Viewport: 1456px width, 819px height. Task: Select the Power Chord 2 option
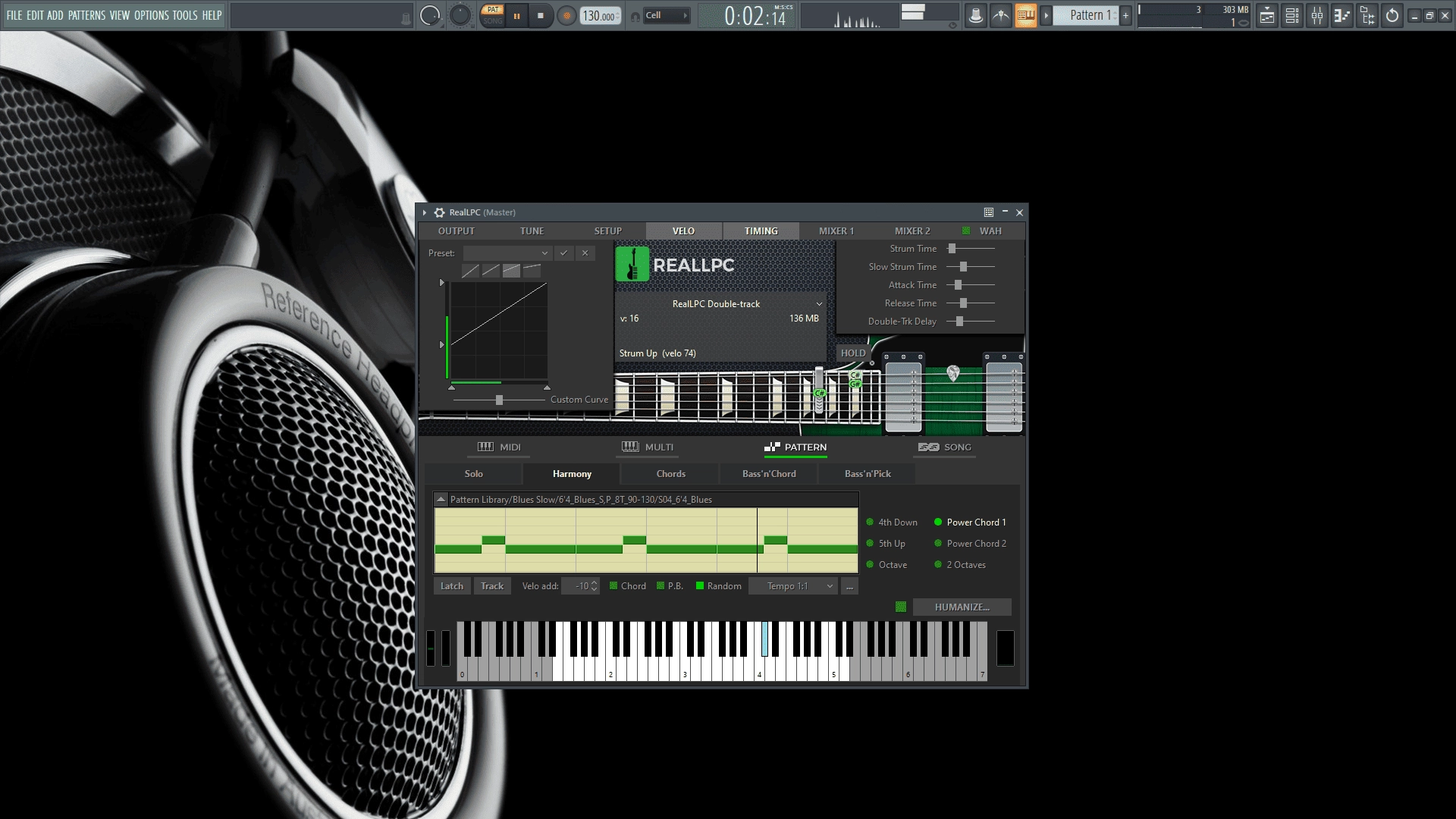(970, 544)
